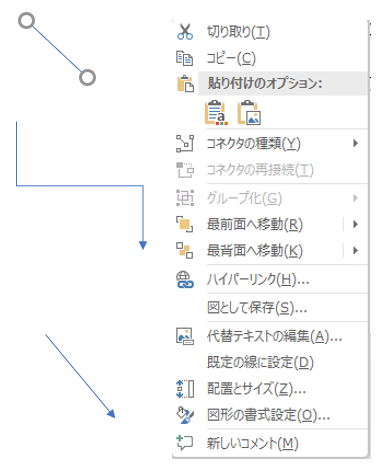The width and height of the screenshot is (382, 465).
Task: Click the bring to front icon
Action: [x=185, y=224]
